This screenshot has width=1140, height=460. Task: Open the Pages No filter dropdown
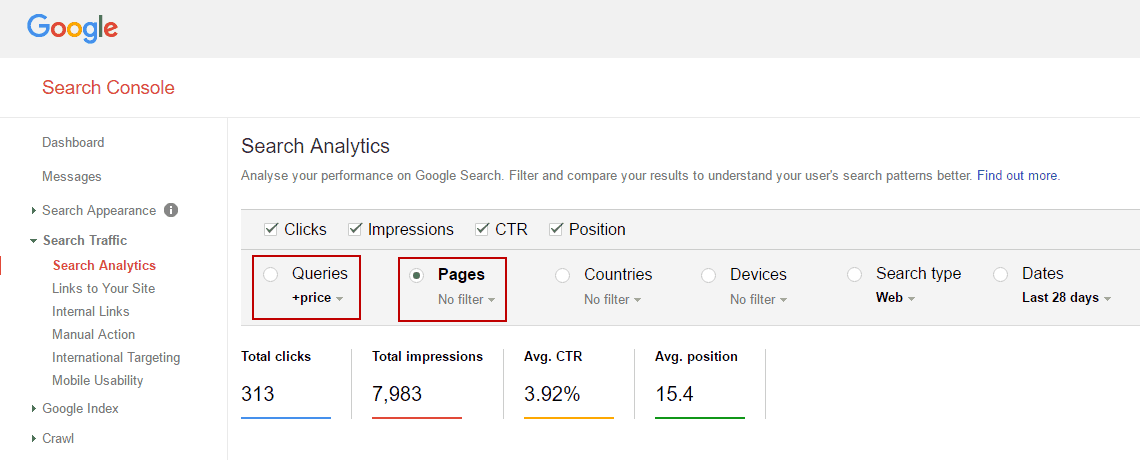[x=466, y=299]
